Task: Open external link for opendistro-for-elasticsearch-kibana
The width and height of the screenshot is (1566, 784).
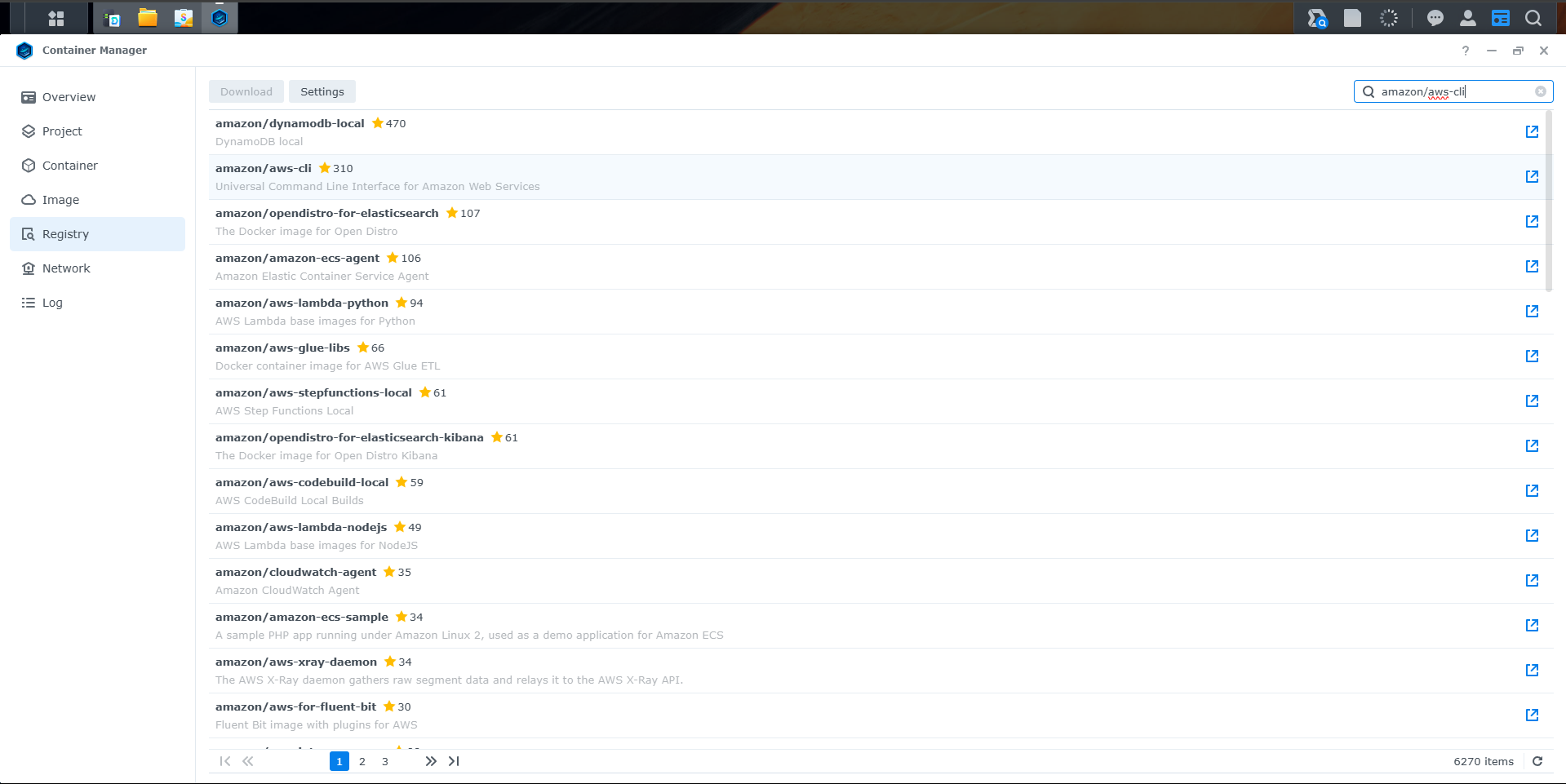Action: coord(1532,446)
